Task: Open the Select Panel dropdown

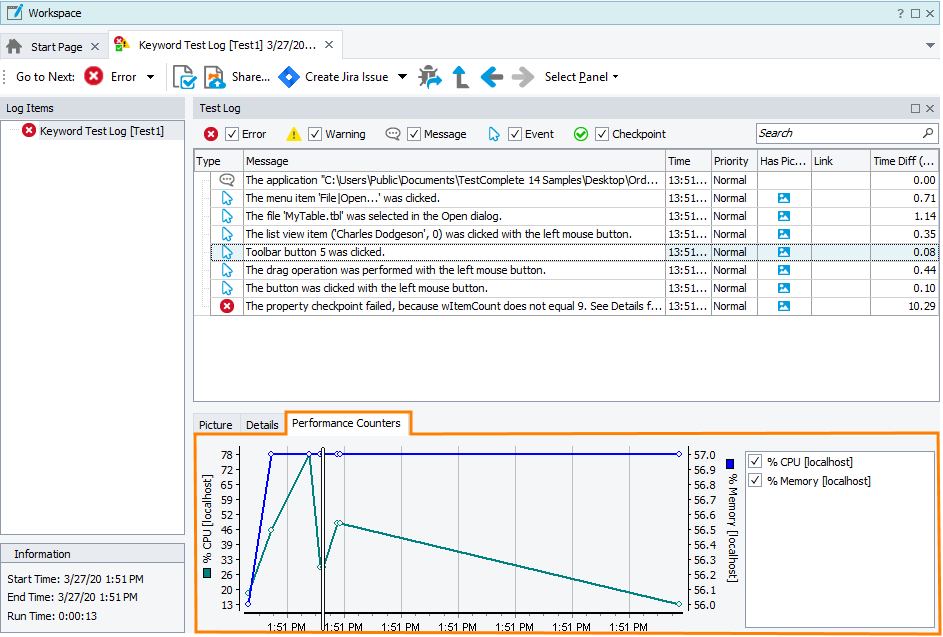Action: 581,77
